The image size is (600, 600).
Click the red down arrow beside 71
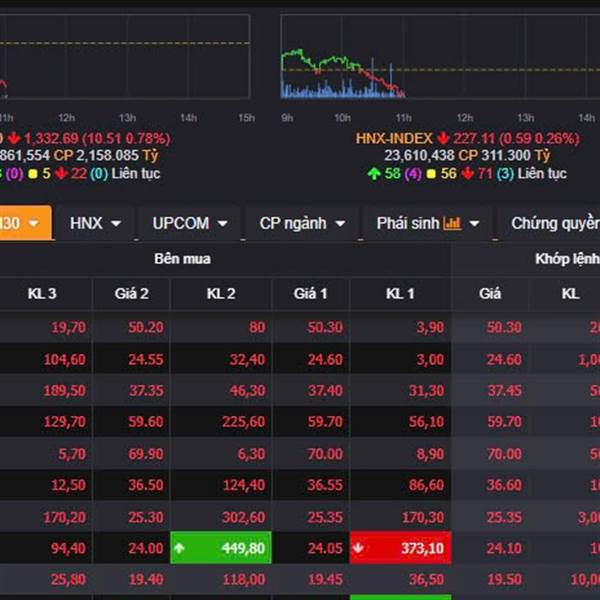[x=467, y=174]
